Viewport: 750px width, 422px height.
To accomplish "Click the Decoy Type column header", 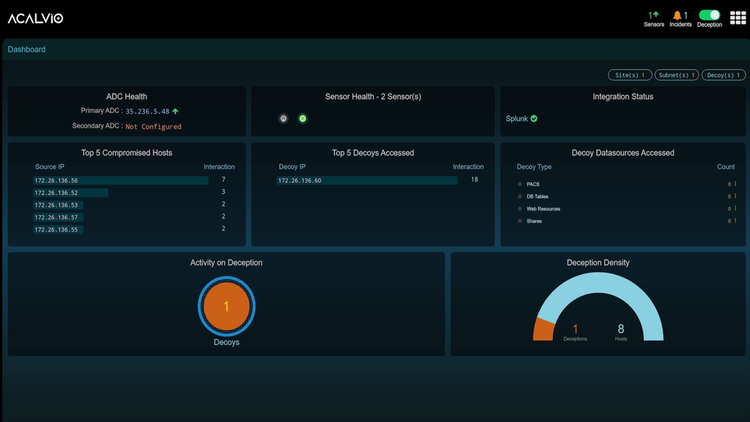I will pos(534,167).
